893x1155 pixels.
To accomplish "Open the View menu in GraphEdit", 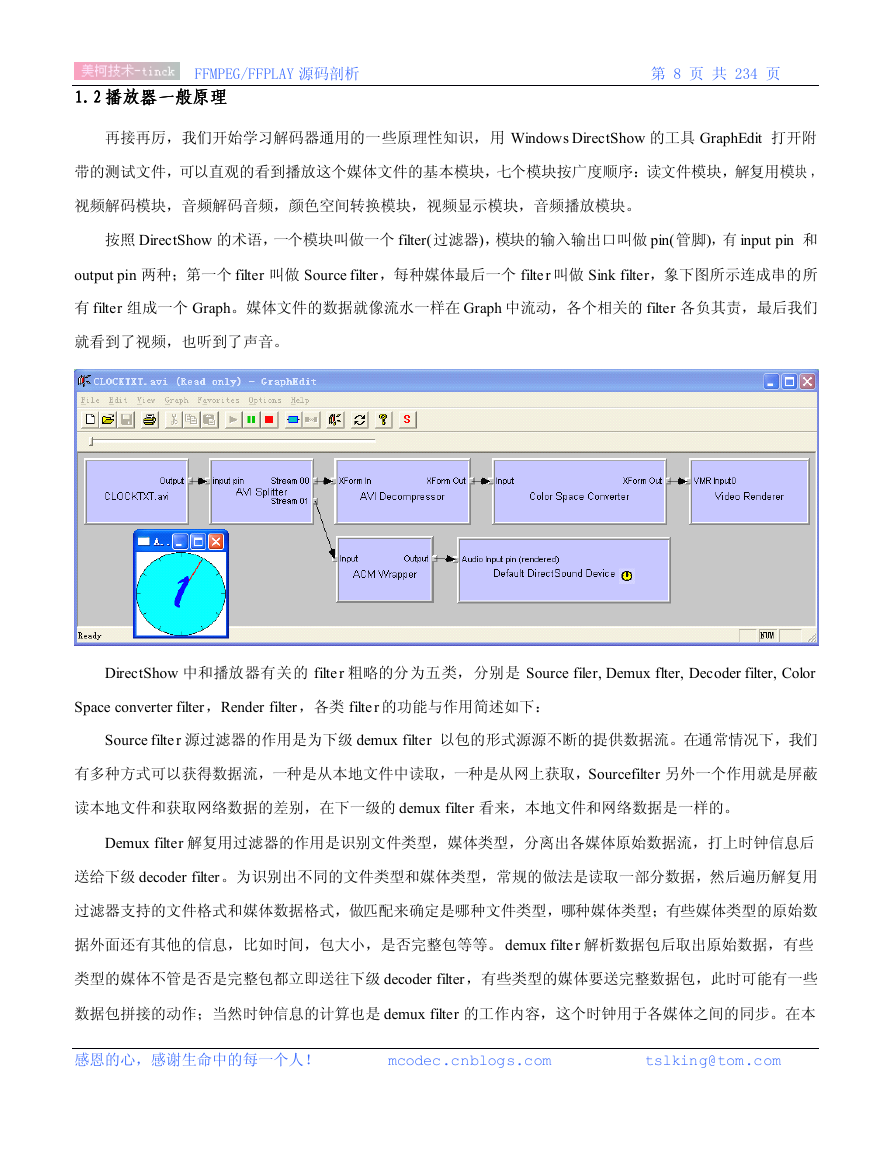I will 146,400.
